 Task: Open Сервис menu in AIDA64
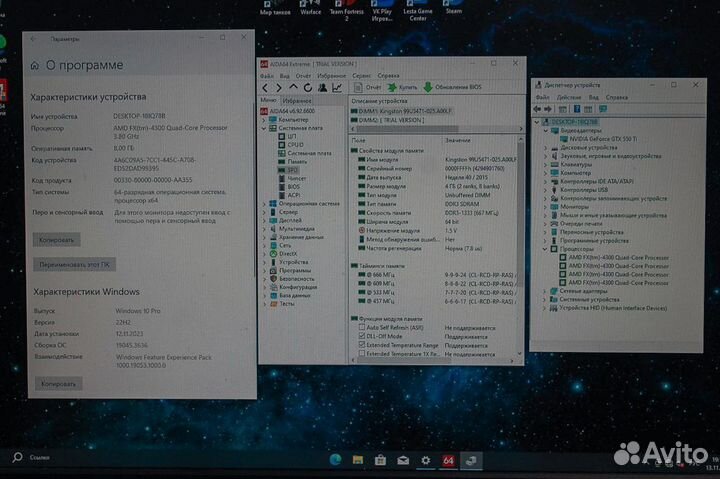click(361, 76)
